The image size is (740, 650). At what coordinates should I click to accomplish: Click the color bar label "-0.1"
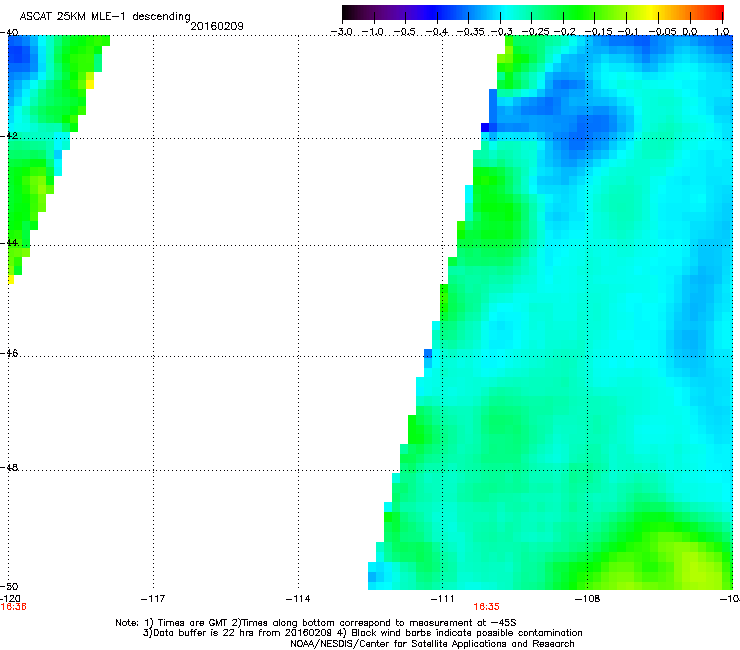(x=628, y=32)
